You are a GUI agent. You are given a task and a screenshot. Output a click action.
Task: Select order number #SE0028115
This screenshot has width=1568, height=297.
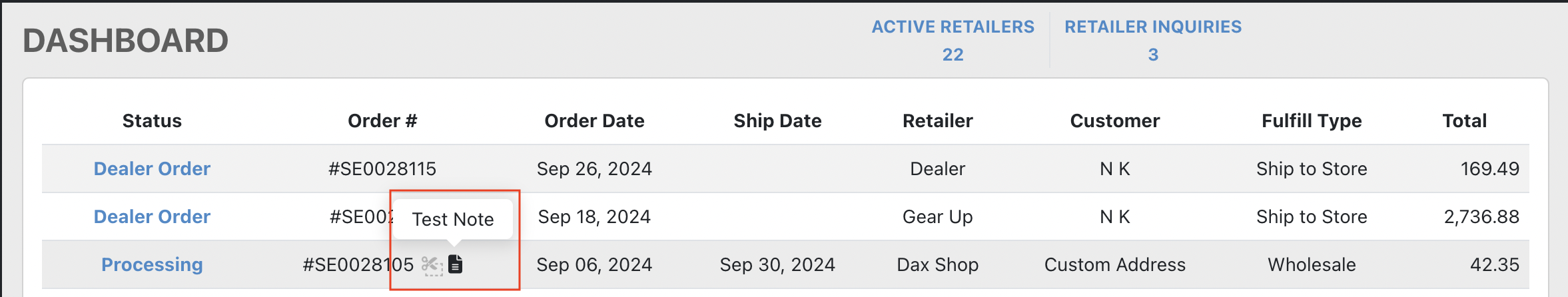point(382,168)
